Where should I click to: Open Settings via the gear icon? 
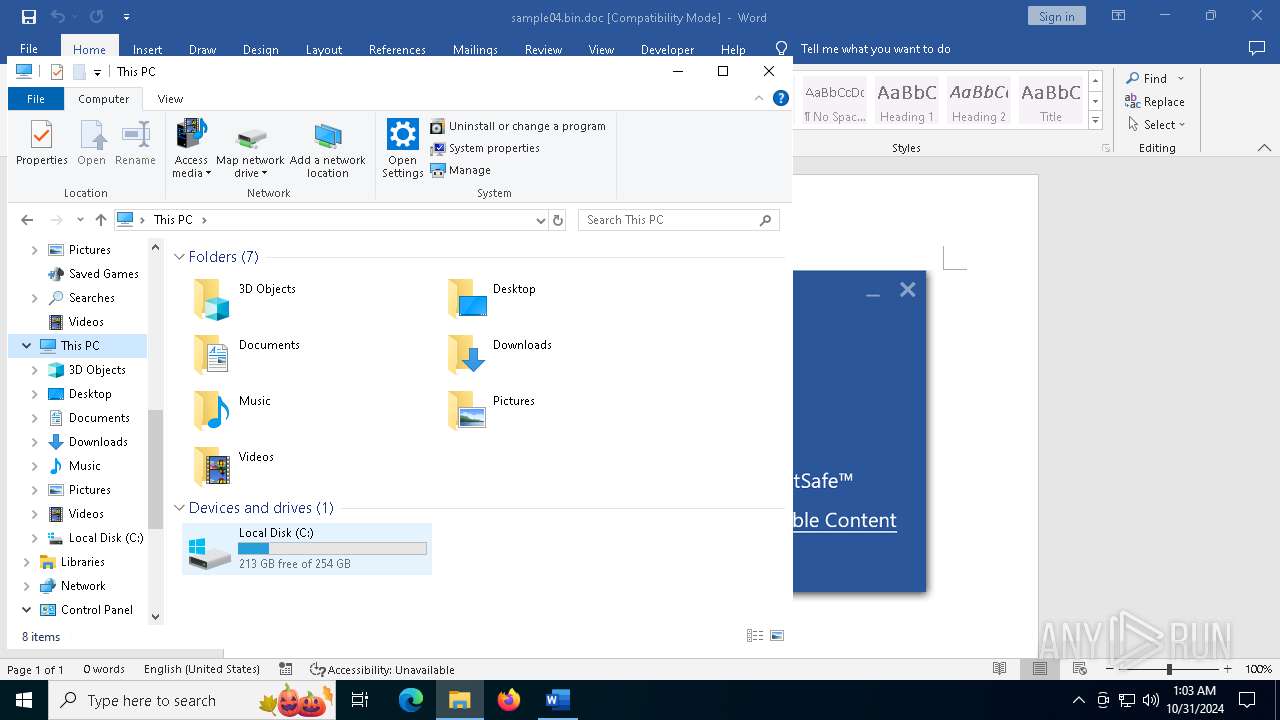tap(402, 148)
